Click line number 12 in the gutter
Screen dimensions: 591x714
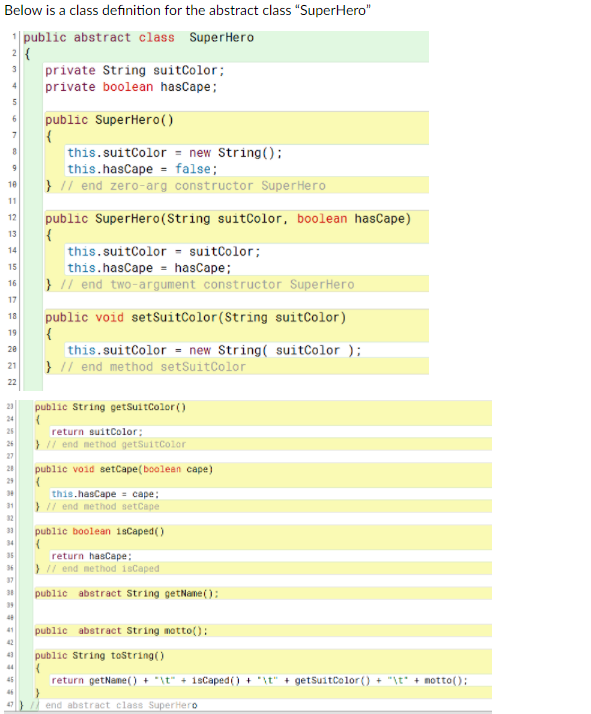[x=12, y=218]
